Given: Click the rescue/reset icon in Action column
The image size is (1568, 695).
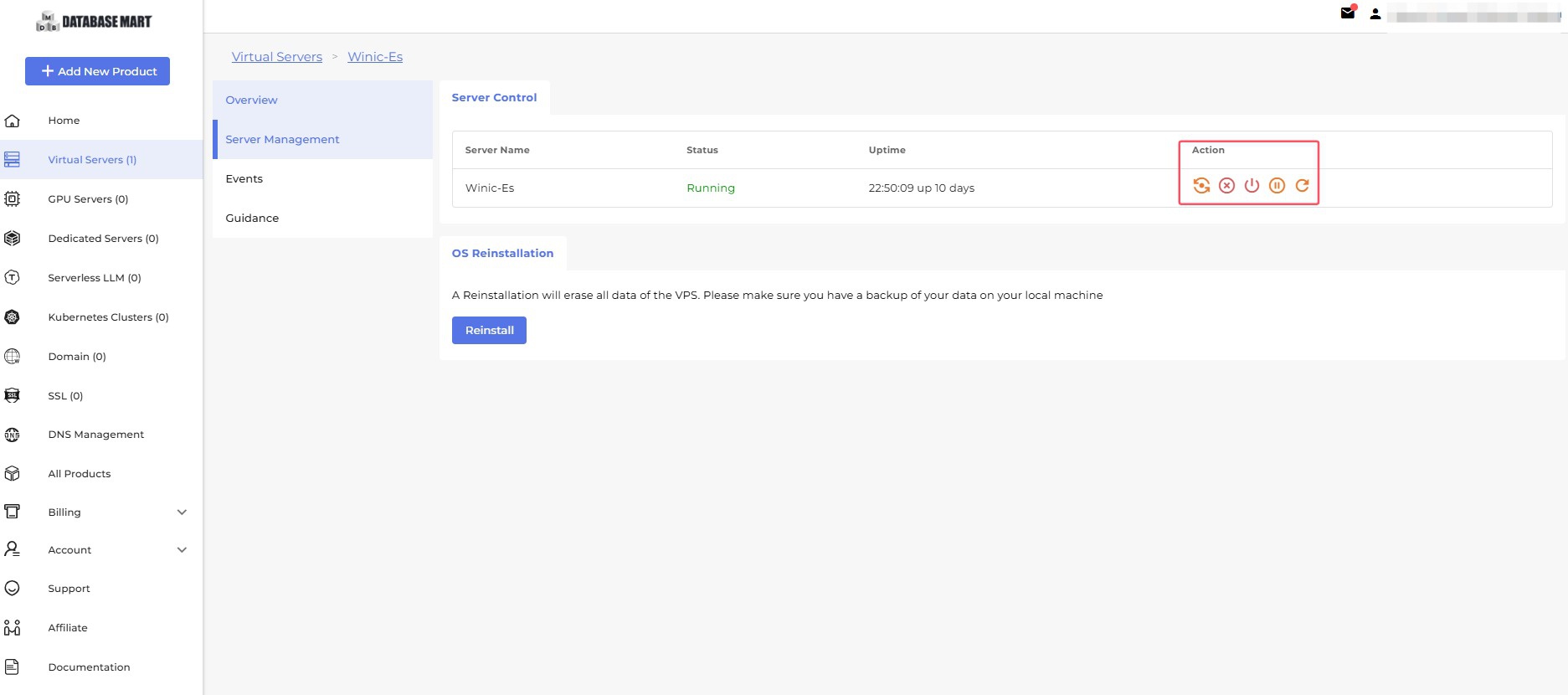Looking at the screenshot, I should (1201, 186).
